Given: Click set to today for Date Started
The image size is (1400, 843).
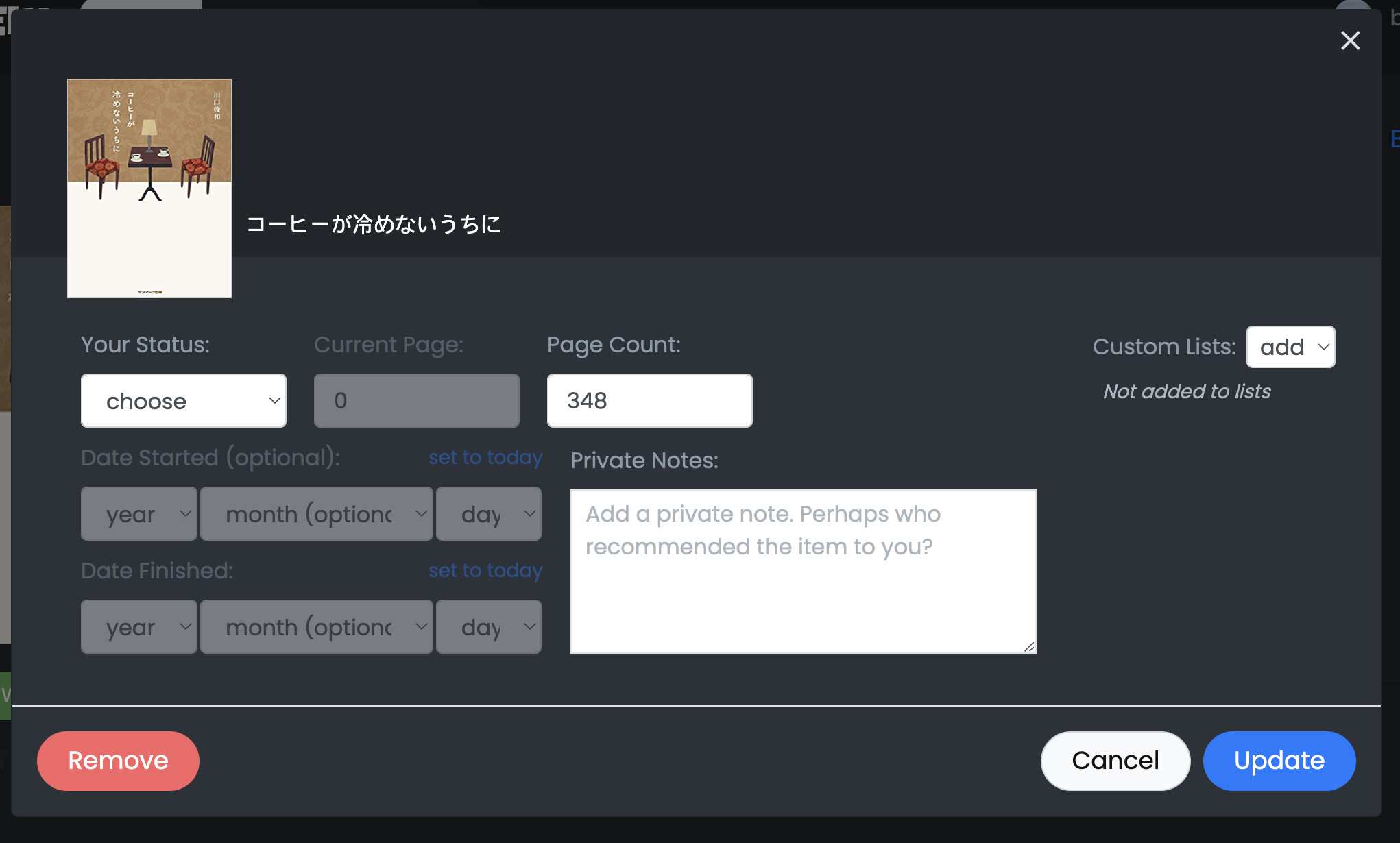Looking at the screenshot, I should click(485, 457).
